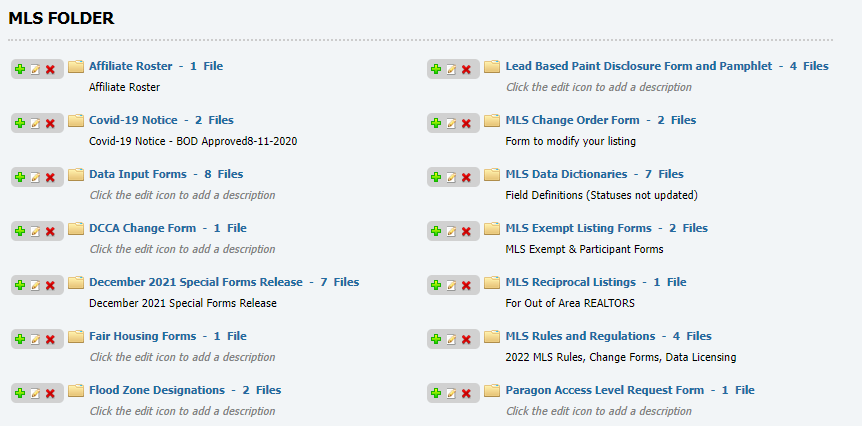Edit Fair Housing Forms folder
Screen dimensions: 862x426
coord(35,339)
